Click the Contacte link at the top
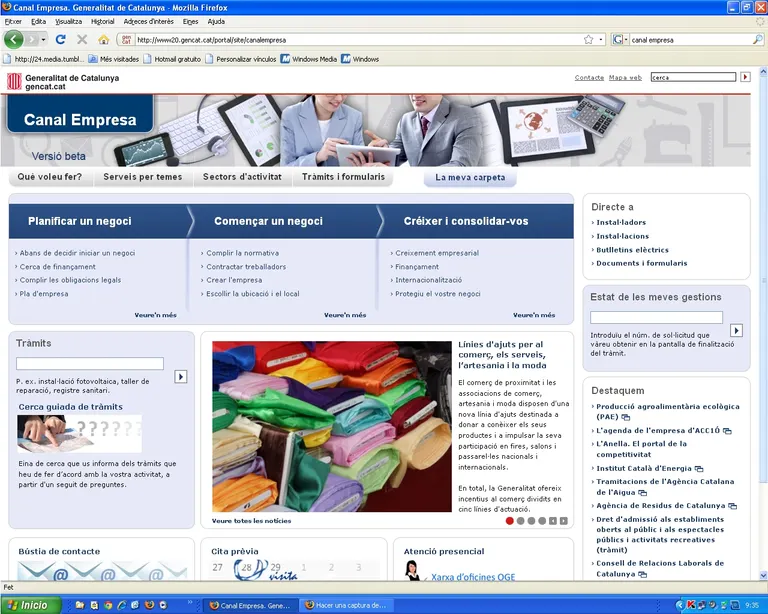The height and width of the screenshot is (614, 768). point(589,77)
